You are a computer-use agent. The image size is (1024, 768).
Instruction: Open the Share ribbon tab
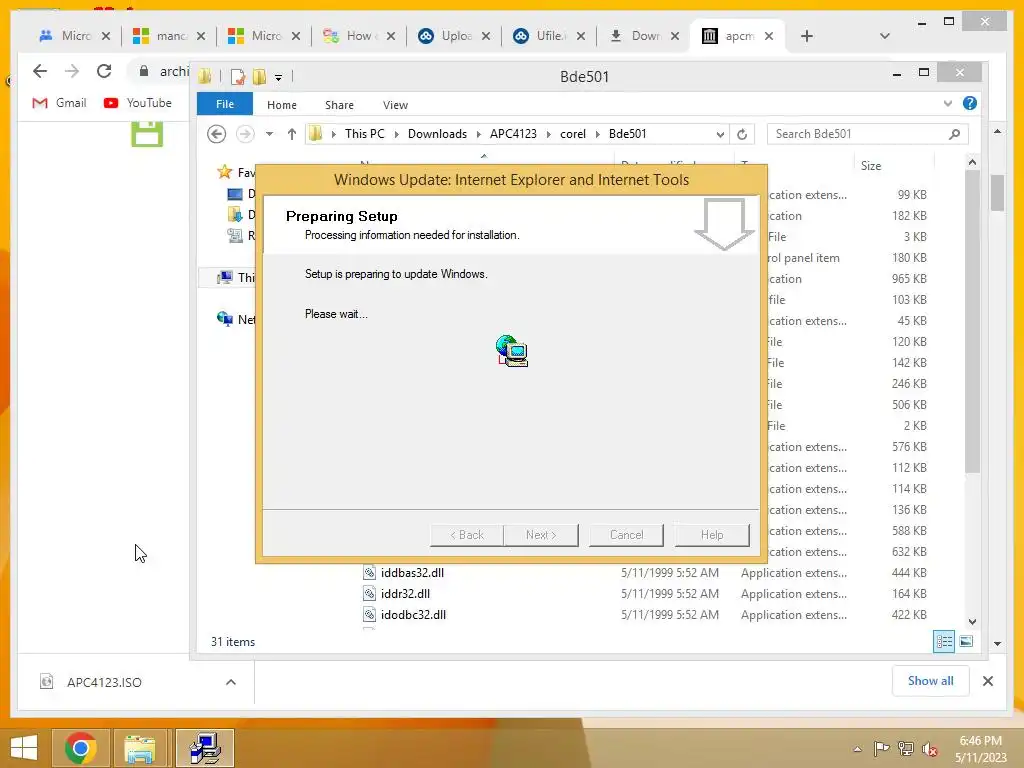point(339,104)
